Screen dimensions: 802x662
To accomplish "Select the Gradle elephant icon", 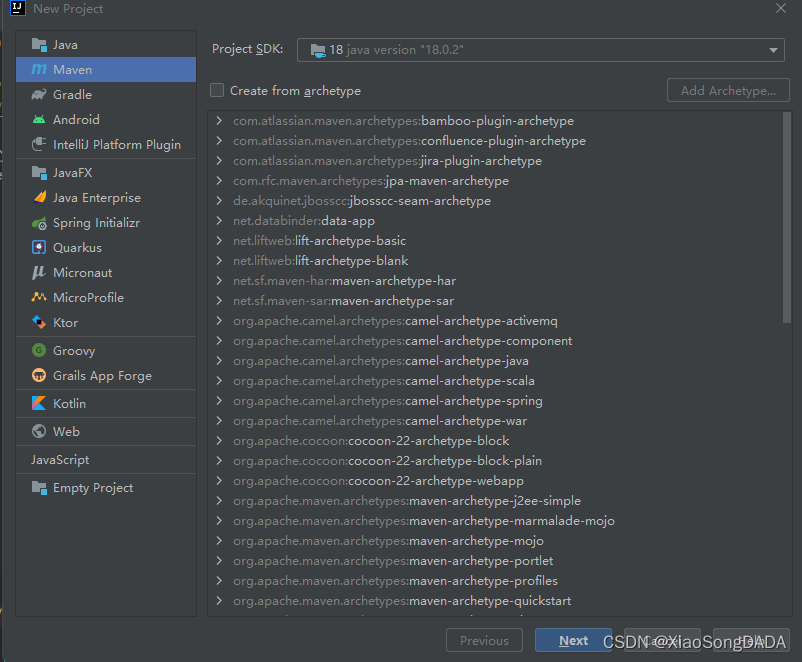I will coord(39,95).
